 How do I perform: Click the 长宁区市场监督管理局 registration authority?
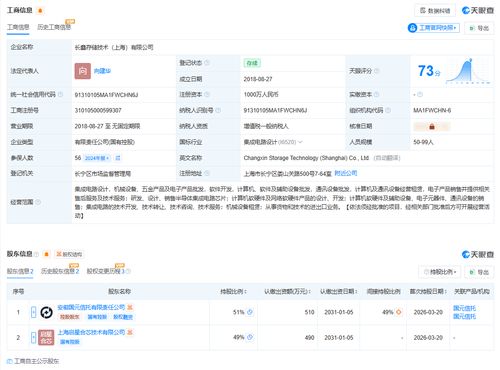pyautogui.click(x=103, y=174)
